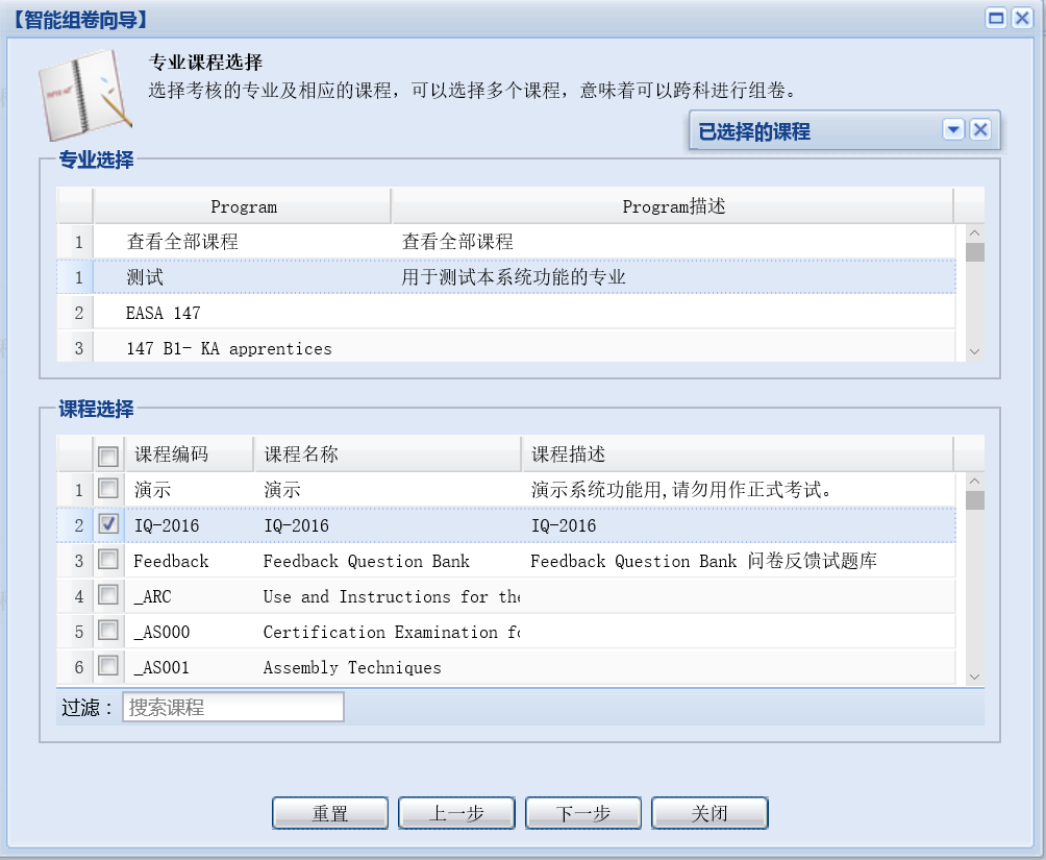Viewport: 1046px width, 860px height.
Task: Enable the Feedback course checkbox
Action: (108, 561)
